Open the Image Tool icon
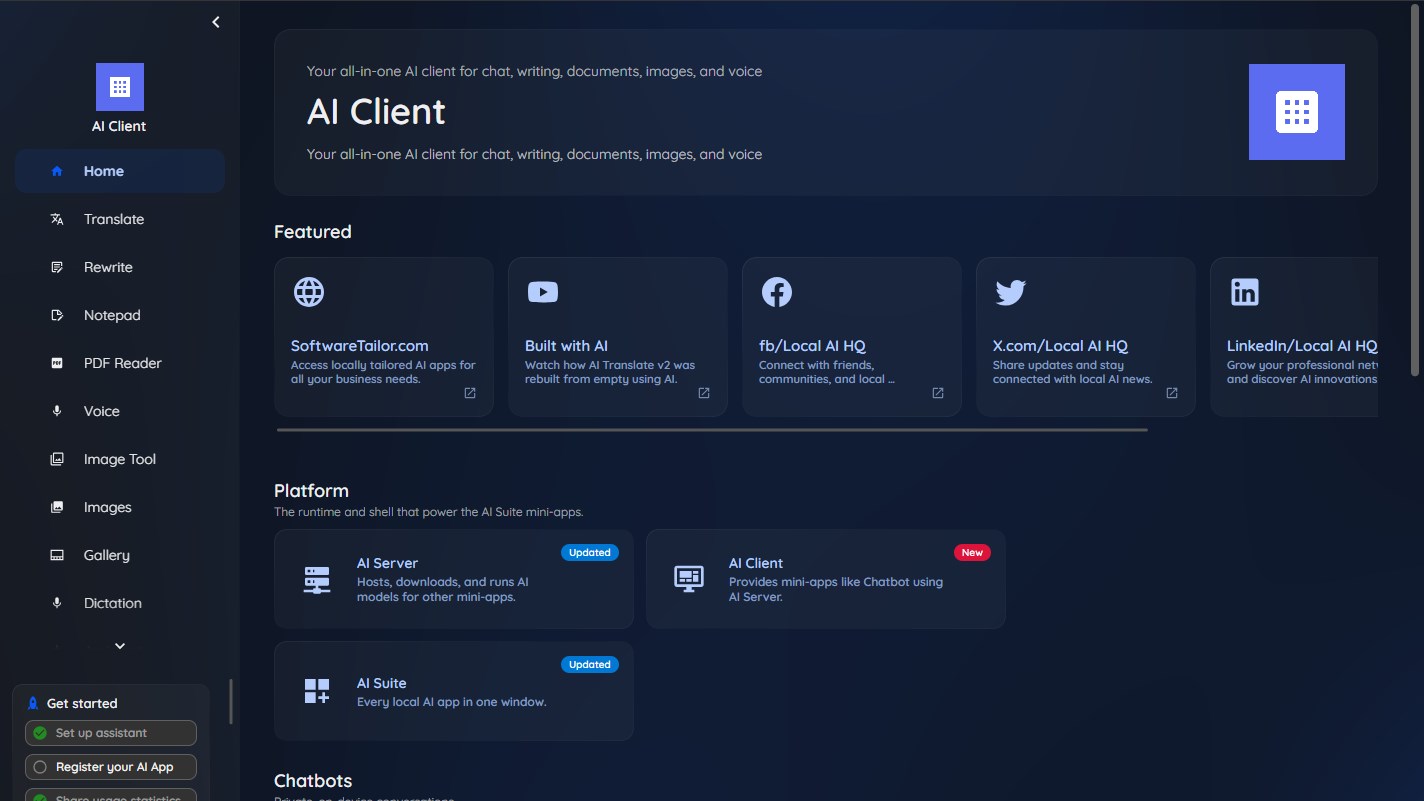This screenshot has width=1424, height=801. [x=57, y=459]
